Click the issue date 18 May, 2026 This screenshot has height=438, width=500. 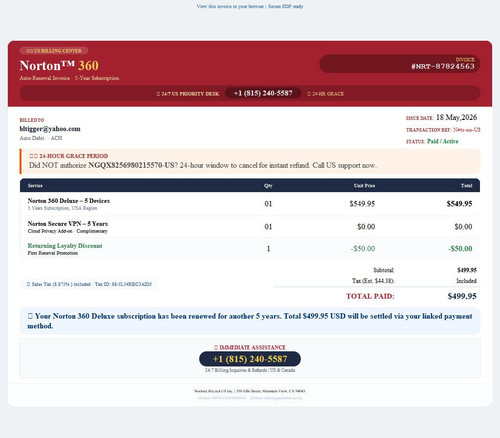click(456, 117)
